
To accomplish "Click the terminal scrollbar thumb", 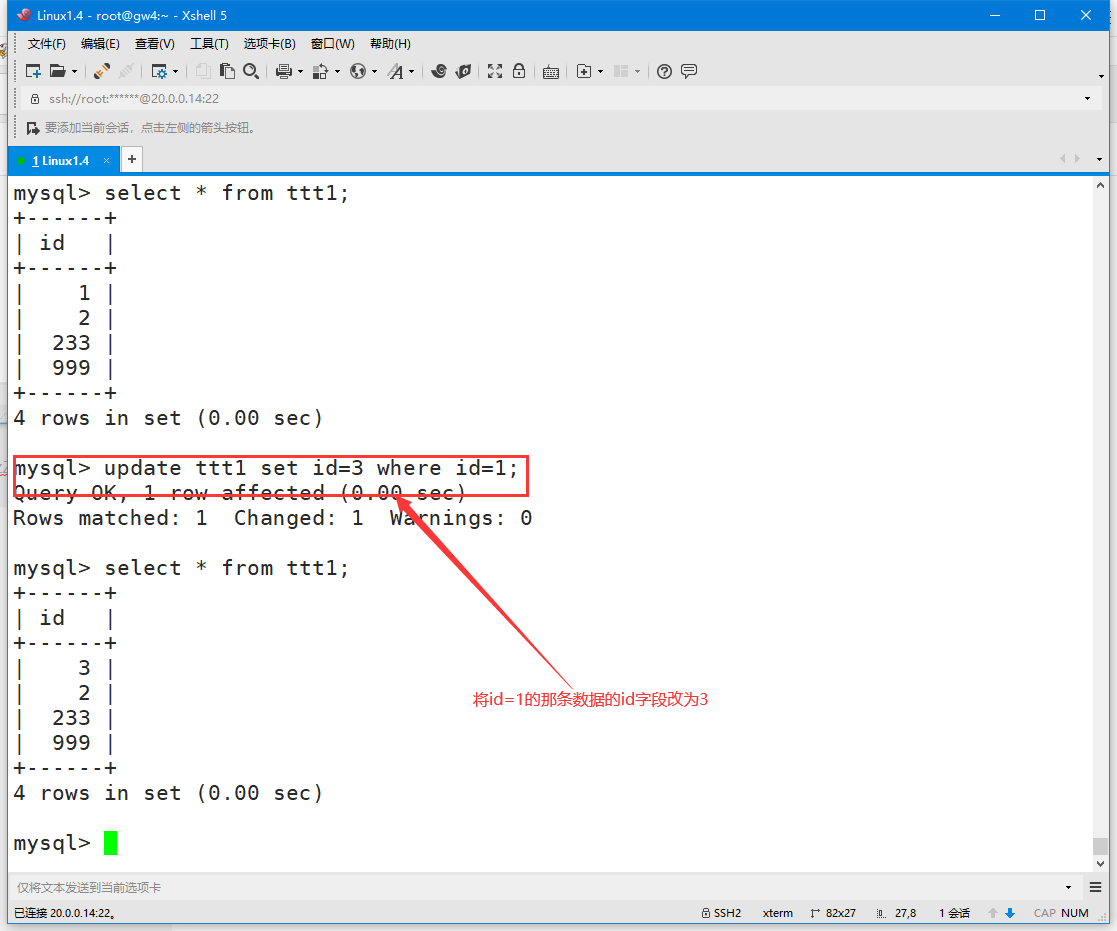I will [x=1101, y=846].
